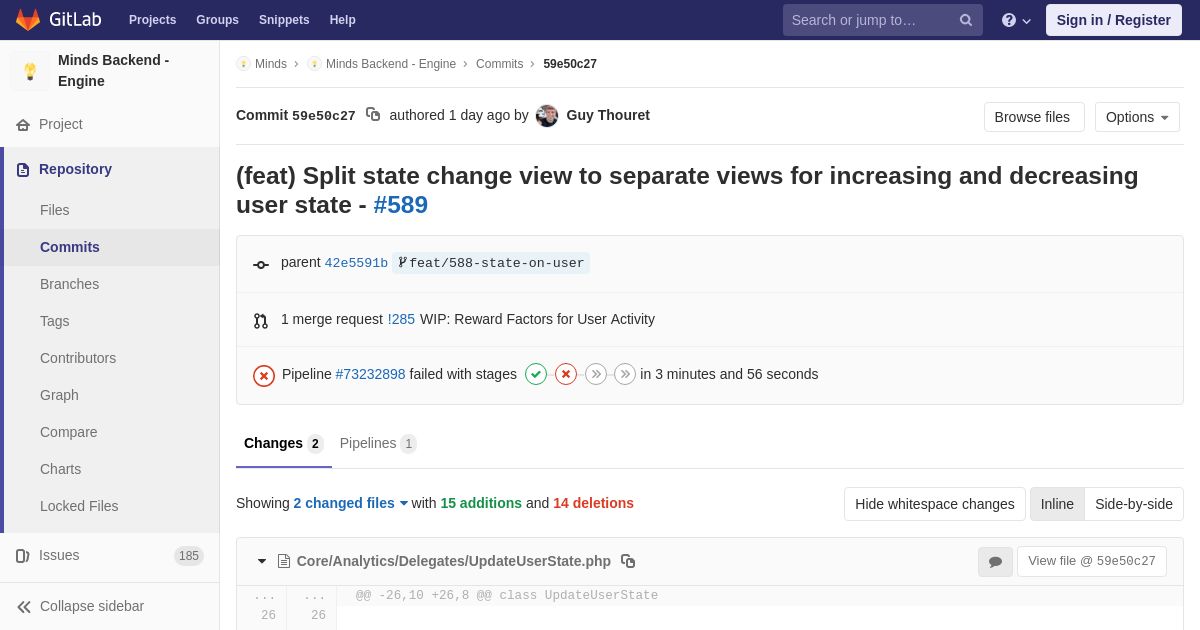Copy file path for UpdateUserState.php
The height and width of the screenshot is (630, 1200).
point(628,561)
